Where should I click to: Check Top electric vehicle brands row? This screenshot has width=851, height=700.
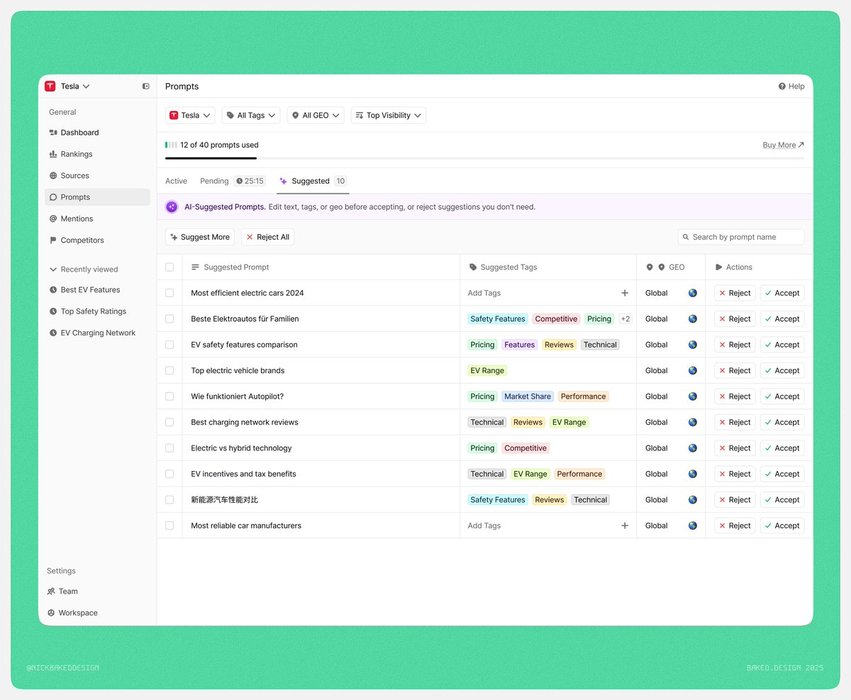(169, 371)
